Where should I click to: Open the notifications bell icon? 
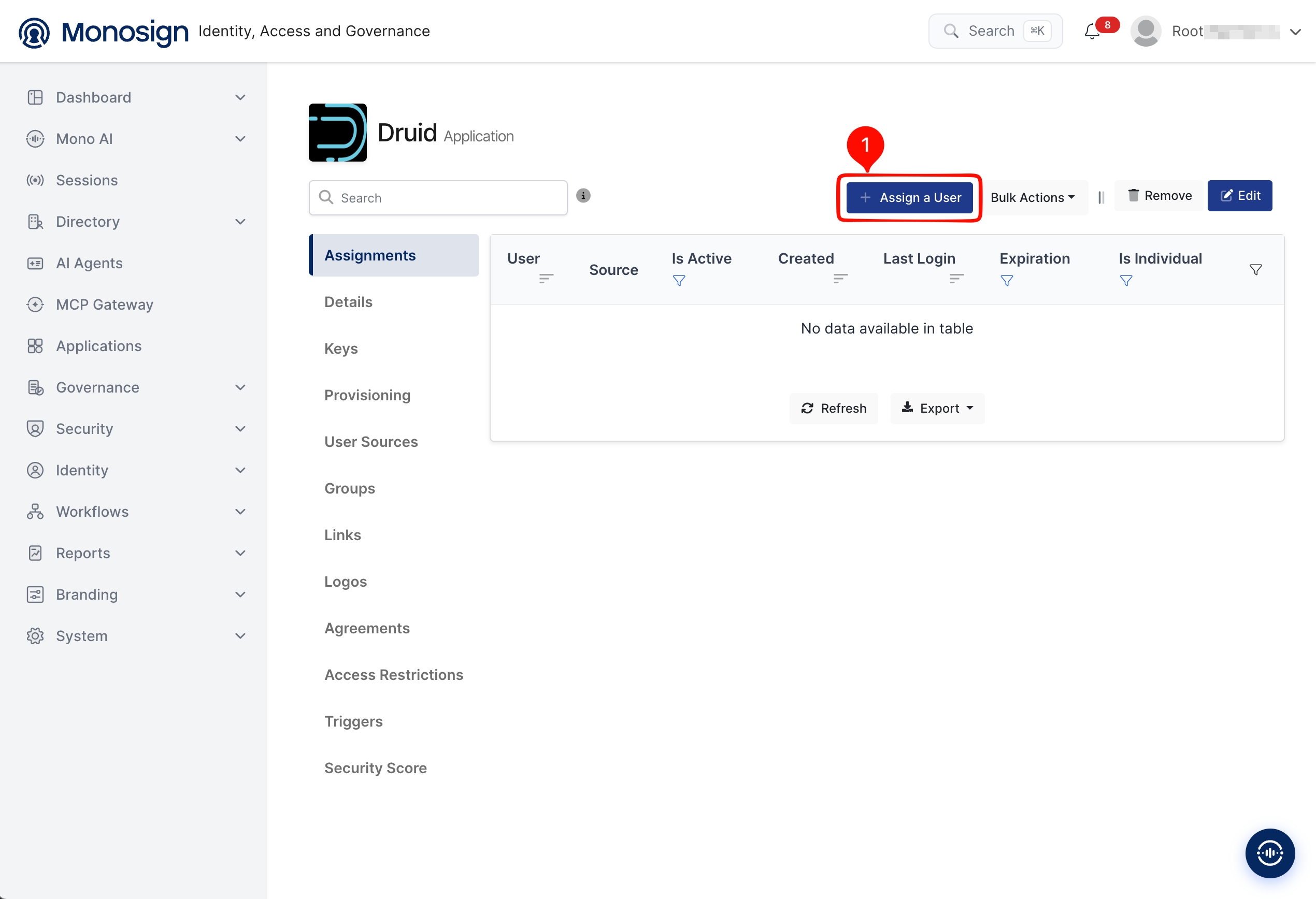tap(1092, 32)
